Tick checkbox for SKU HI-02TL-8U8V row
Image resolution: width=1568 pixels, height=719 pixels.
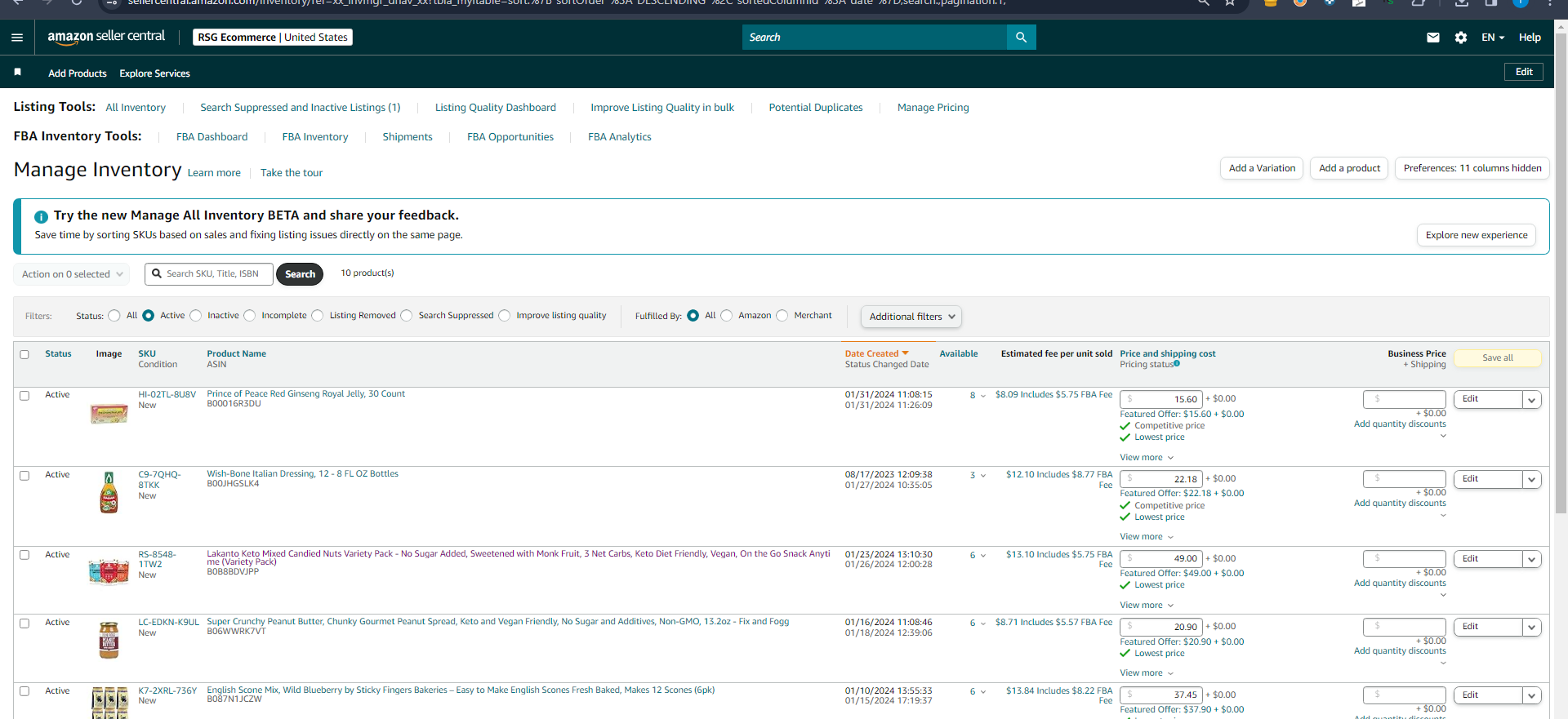pyautogui.click(x=24, y=396)
